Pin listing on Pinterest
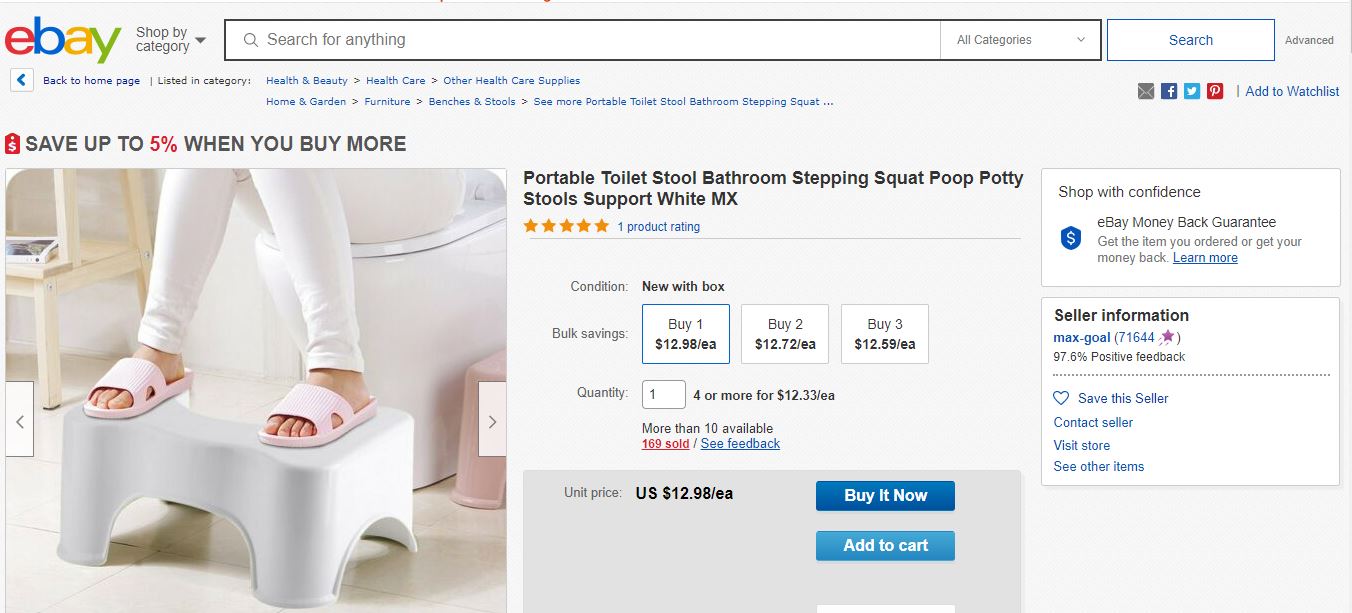1352x613 pixels. (x=1215, y=91)
